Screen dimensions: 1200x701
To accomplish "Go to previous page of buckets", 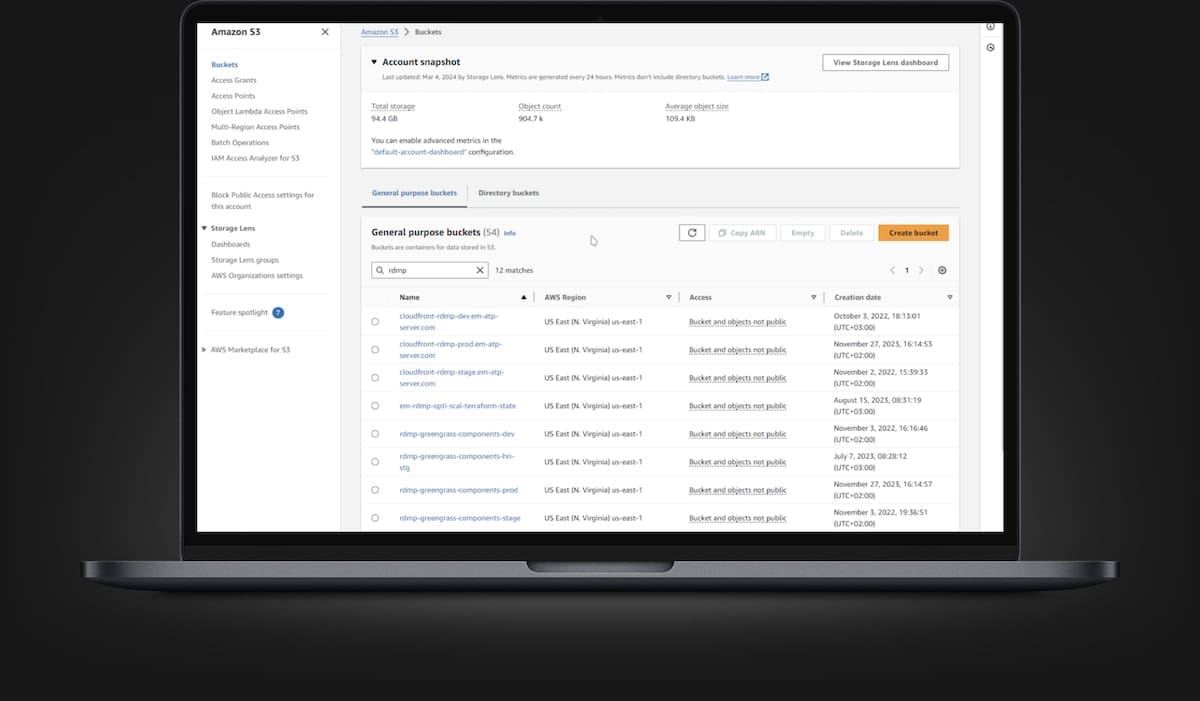I will click(893, 270).
